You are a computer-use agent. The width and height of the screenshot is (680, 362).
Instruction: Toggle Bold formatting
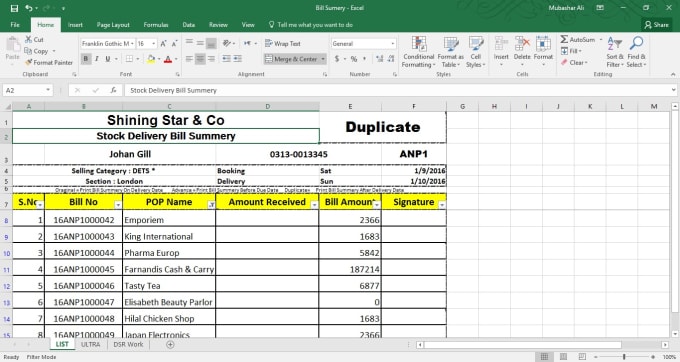point(86,59)
